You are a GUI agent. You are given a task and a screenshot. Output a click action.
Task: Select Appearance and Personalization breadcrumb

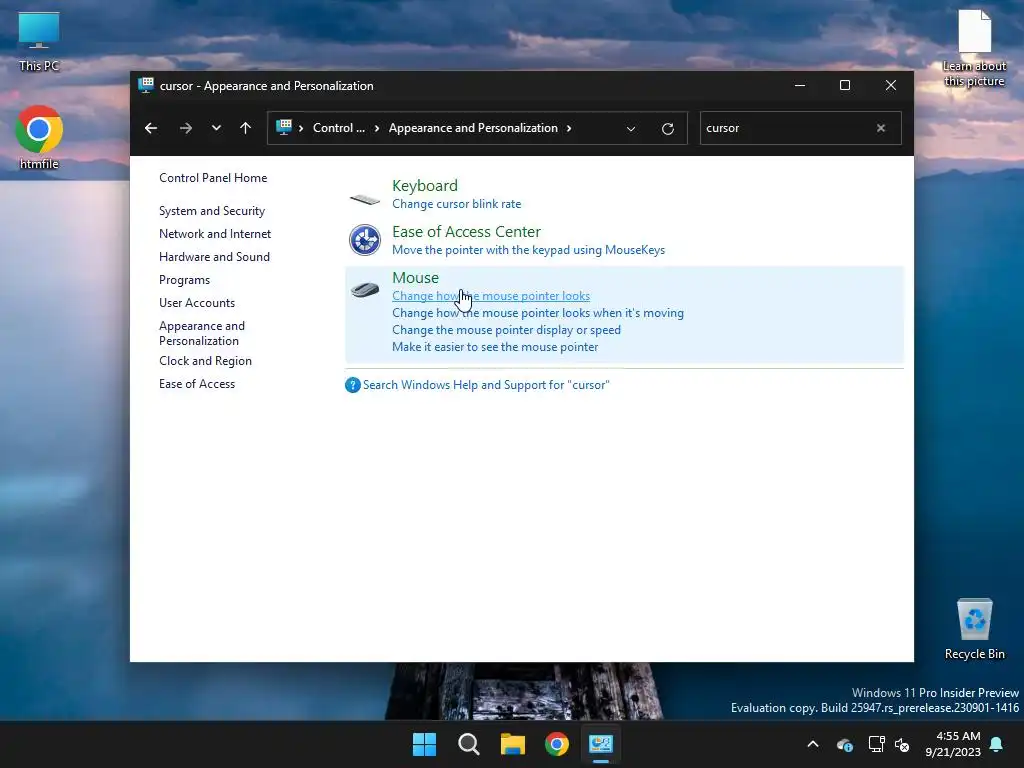(x=473, y=128)
